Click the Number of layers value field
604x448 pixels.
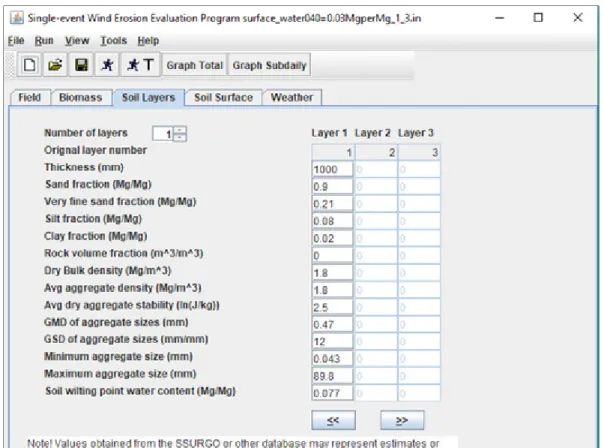pyautogui.click(x=163, y=134)
